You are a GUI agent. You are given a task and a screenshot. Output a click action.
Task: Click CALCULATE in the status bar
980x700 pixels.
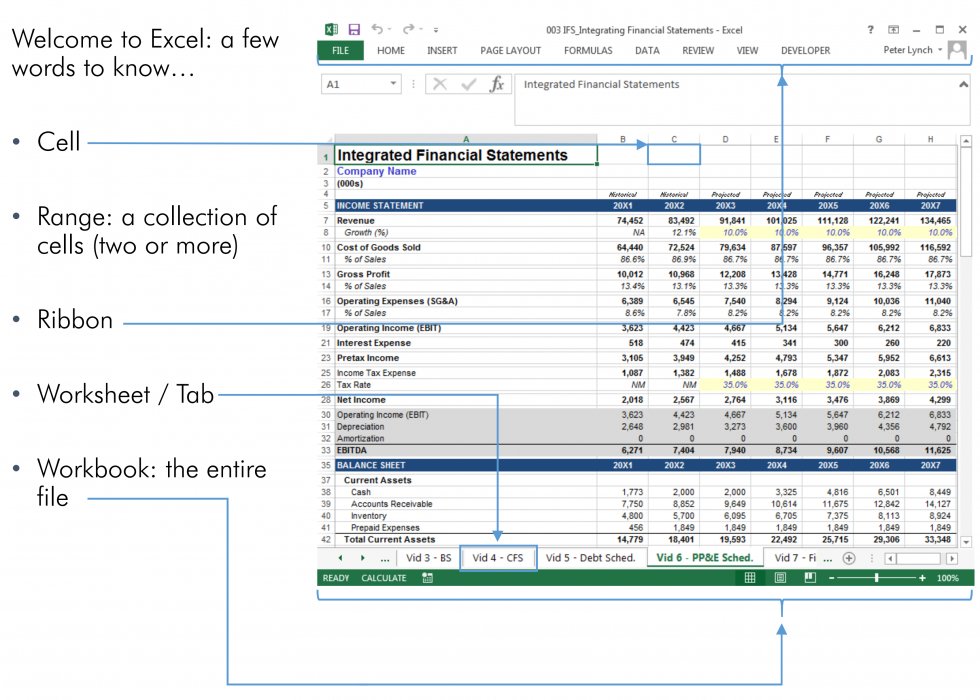(x=384, y=578)
